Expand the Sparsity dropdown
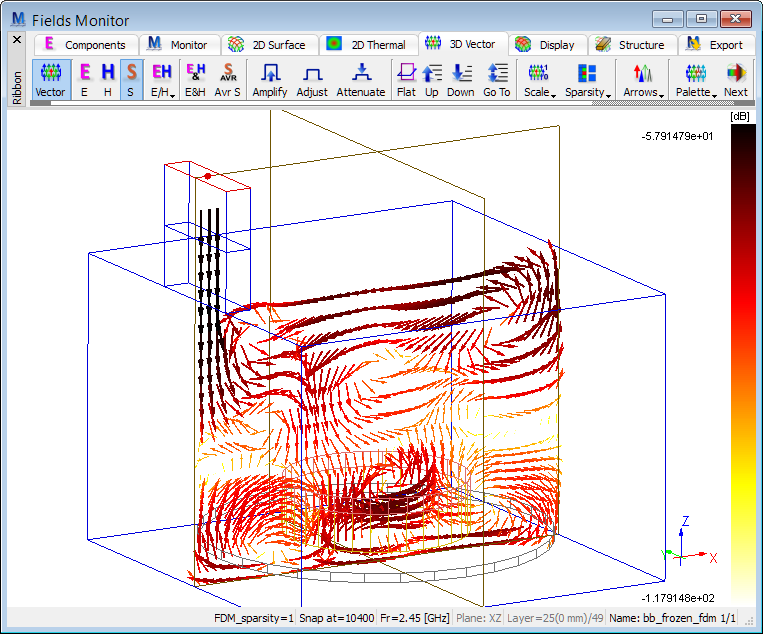This screenshot has height=634, width=763. (587, 79)
